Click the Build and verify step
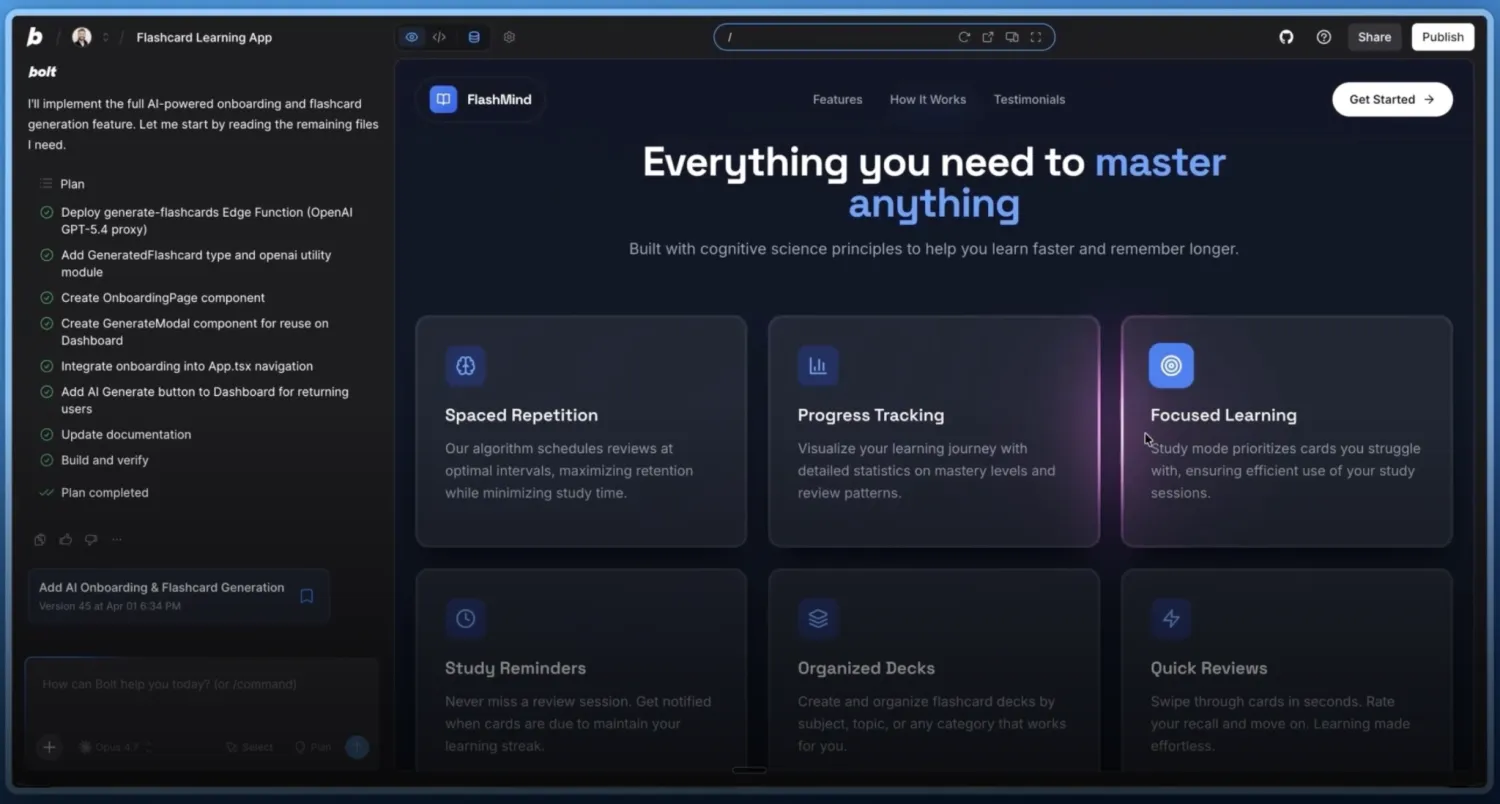This screenshot has width=1500, height=804. 104,460
